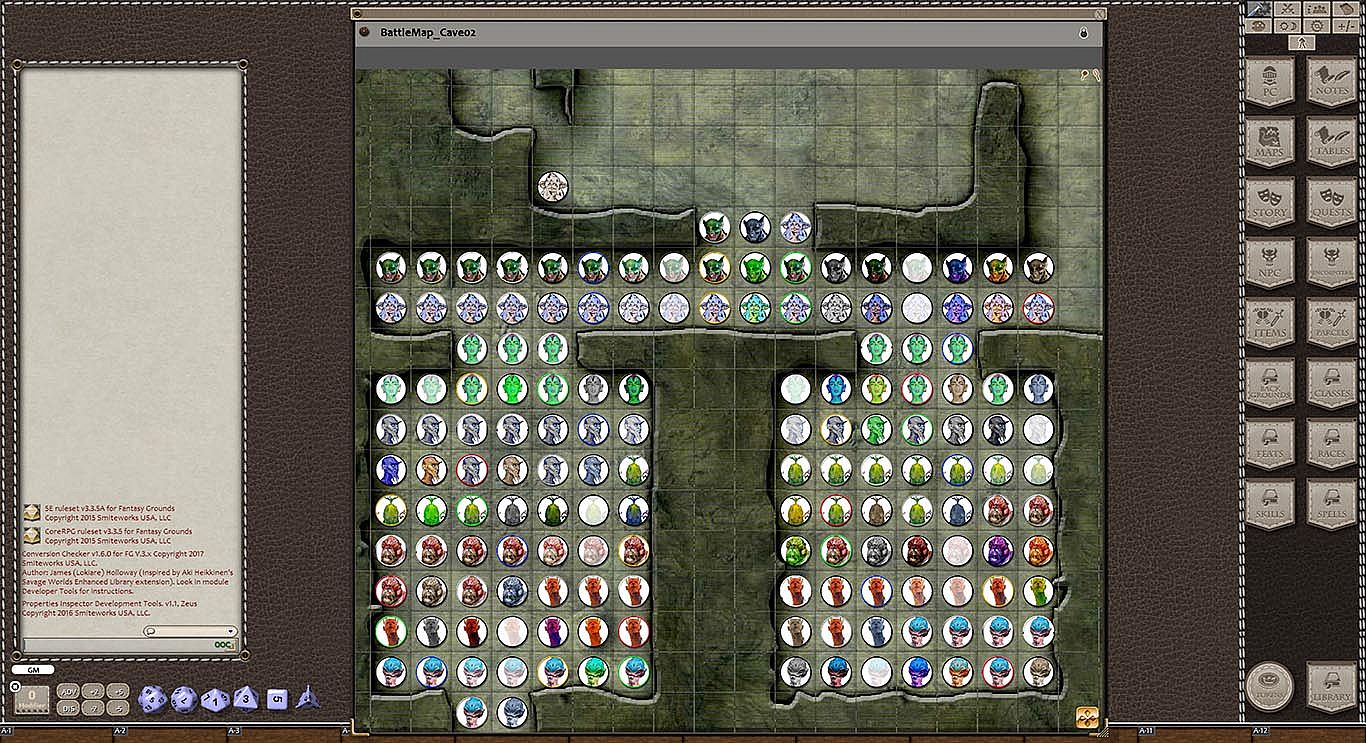Viewport: 1366px width, 743px height.
Task: Open the PC characters tab
Action: point(1270,82)
